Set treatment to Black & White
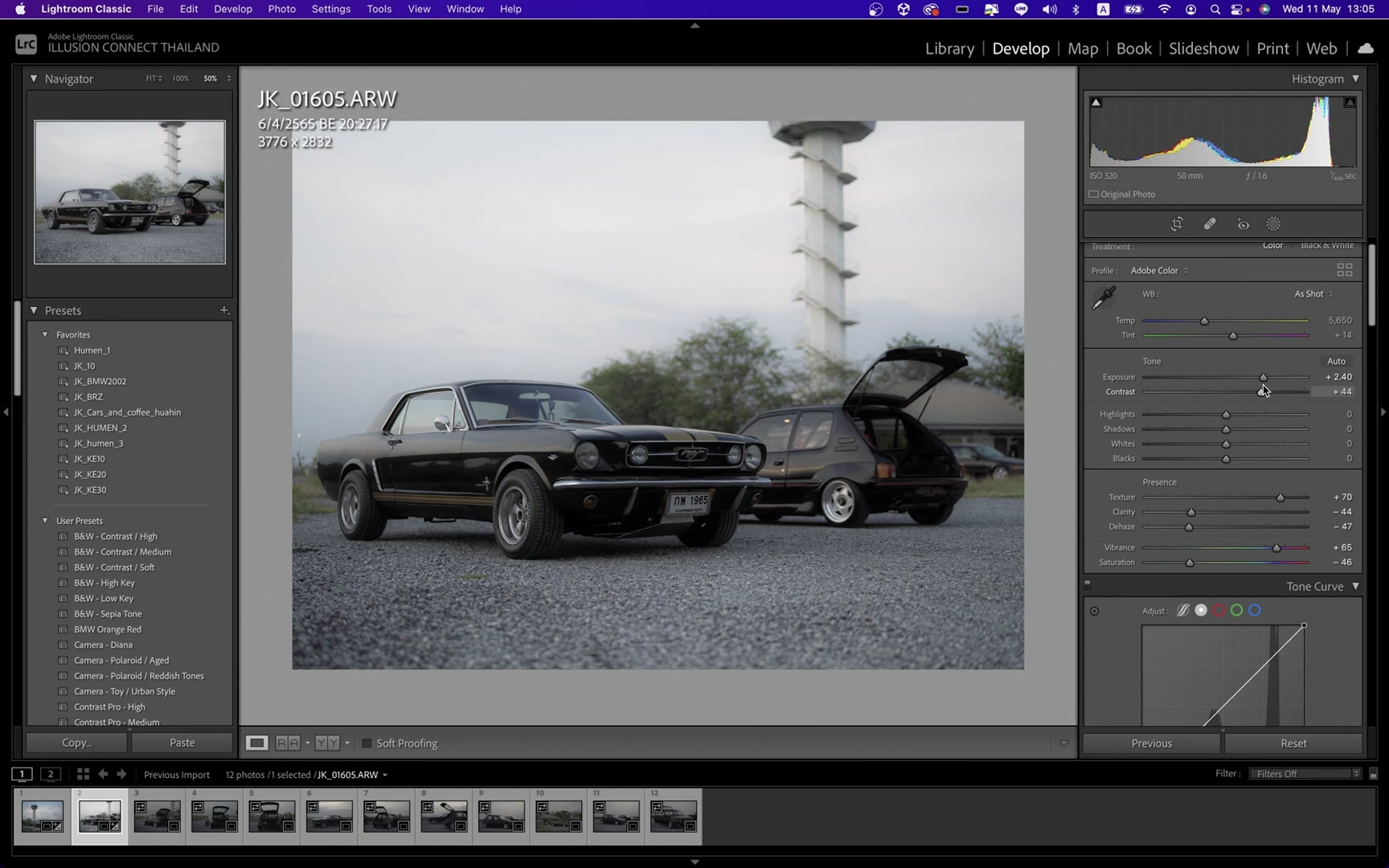This screenshot has width=1389, height=868. [1327, 245]
